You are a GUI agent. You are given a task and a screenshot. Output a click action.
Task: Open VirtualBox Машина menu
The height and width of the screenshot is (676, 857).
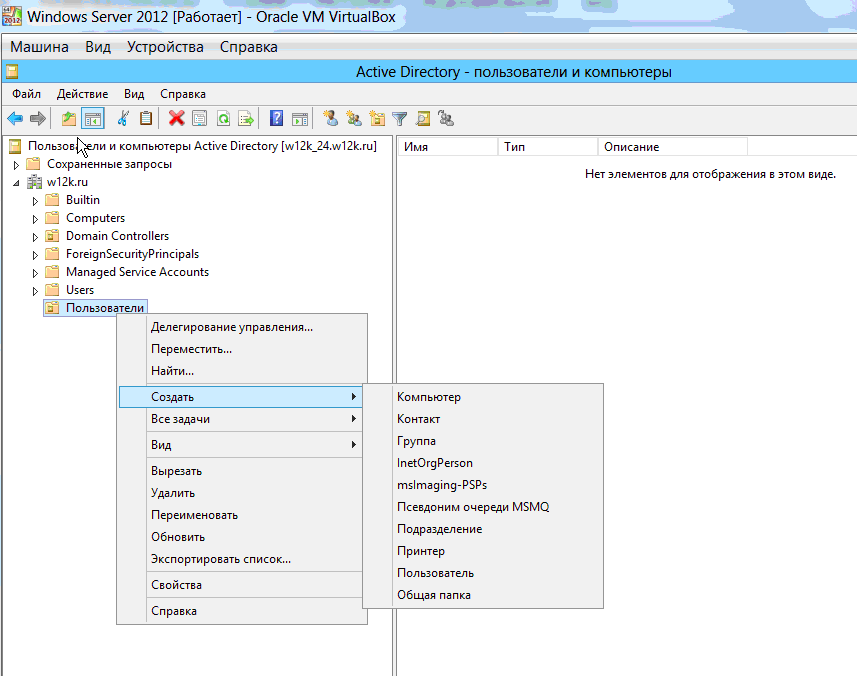pos(39,46)
